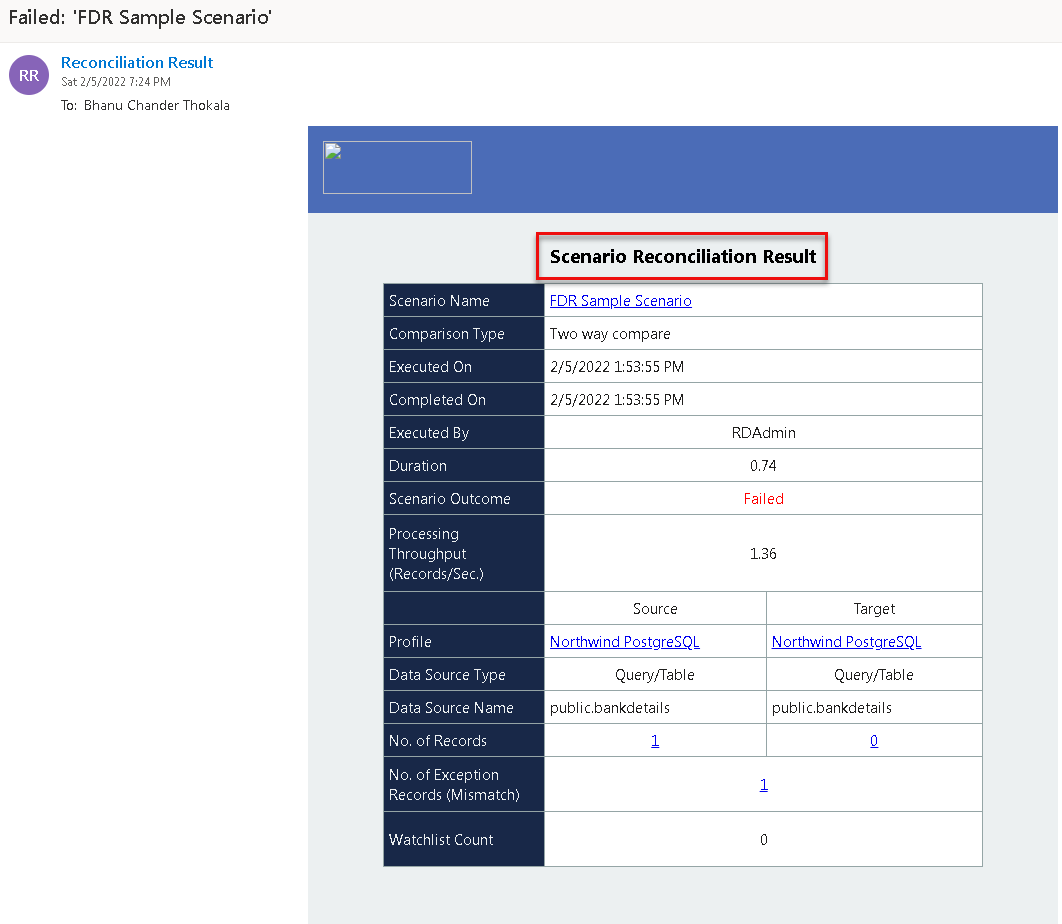
Task: Click the Comparison Type label
Action: 446,334
